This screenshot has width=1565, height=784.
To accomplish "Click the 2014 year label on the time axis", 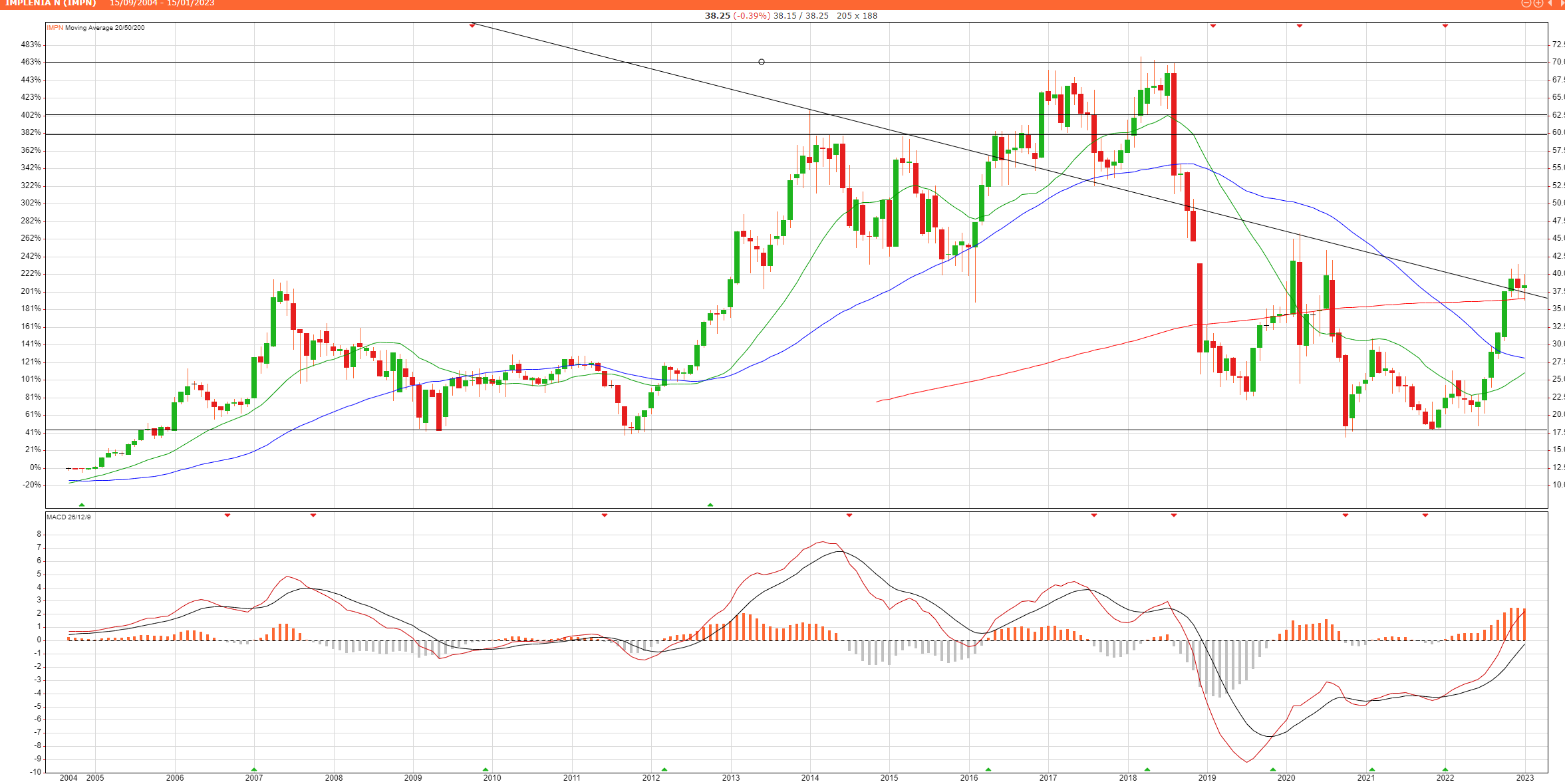I will (x=810, y=778).
